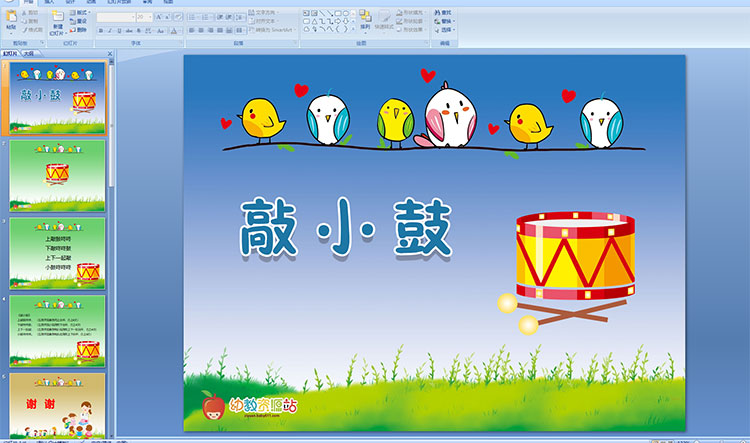Open the font size dropdown
The image size is (750, 443).
[x=150, y=17]
